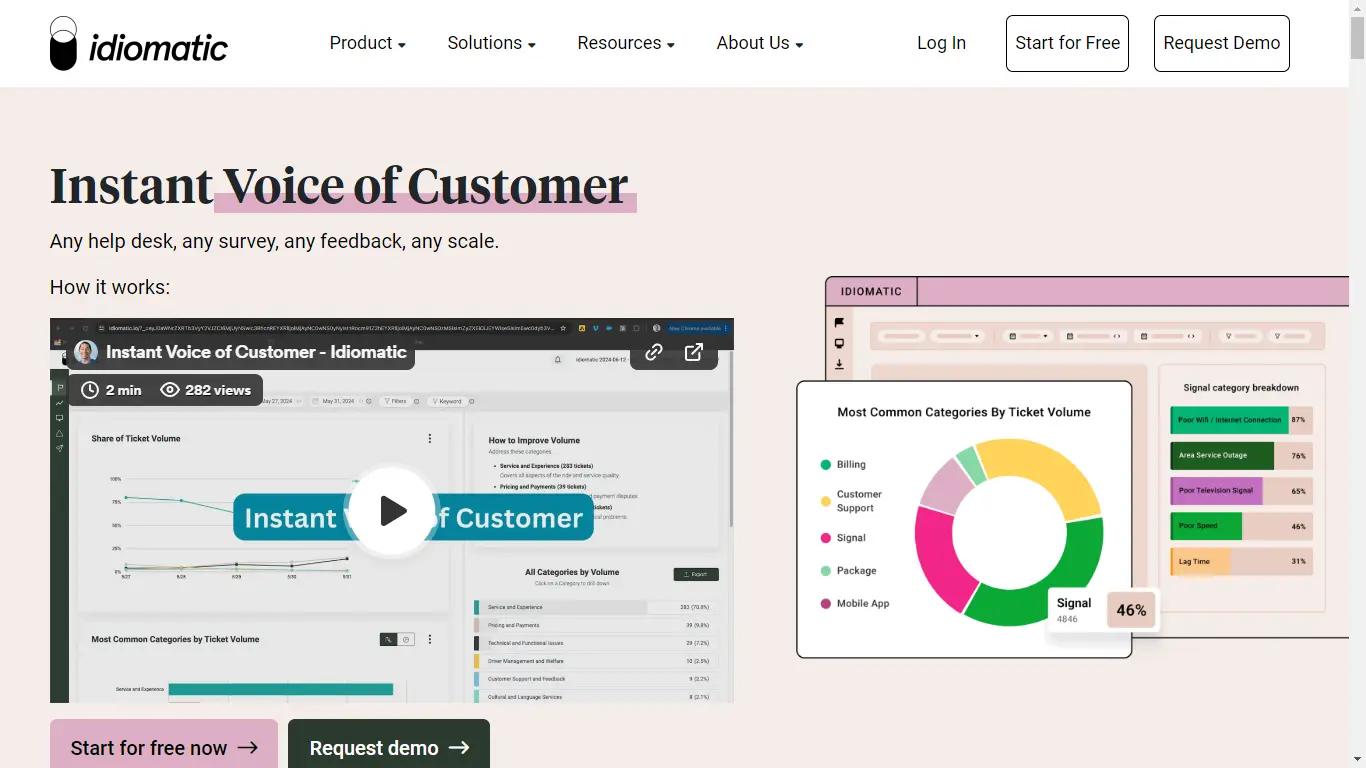
Task: Expand the Solutions menu
Action: coord(492,43)
